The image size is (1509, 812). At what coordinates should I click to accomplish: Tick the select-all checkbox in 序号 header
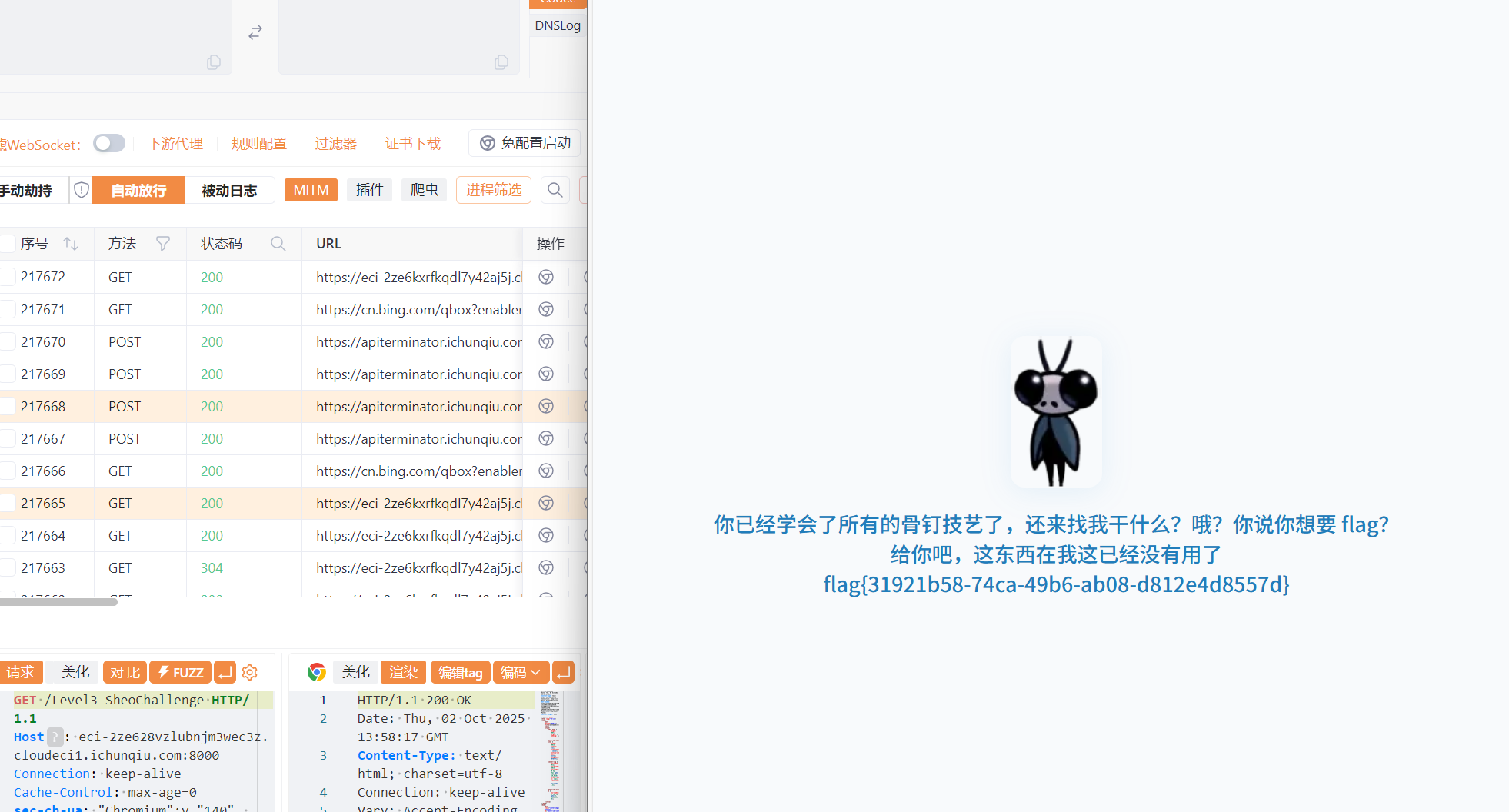click(8, 244)
